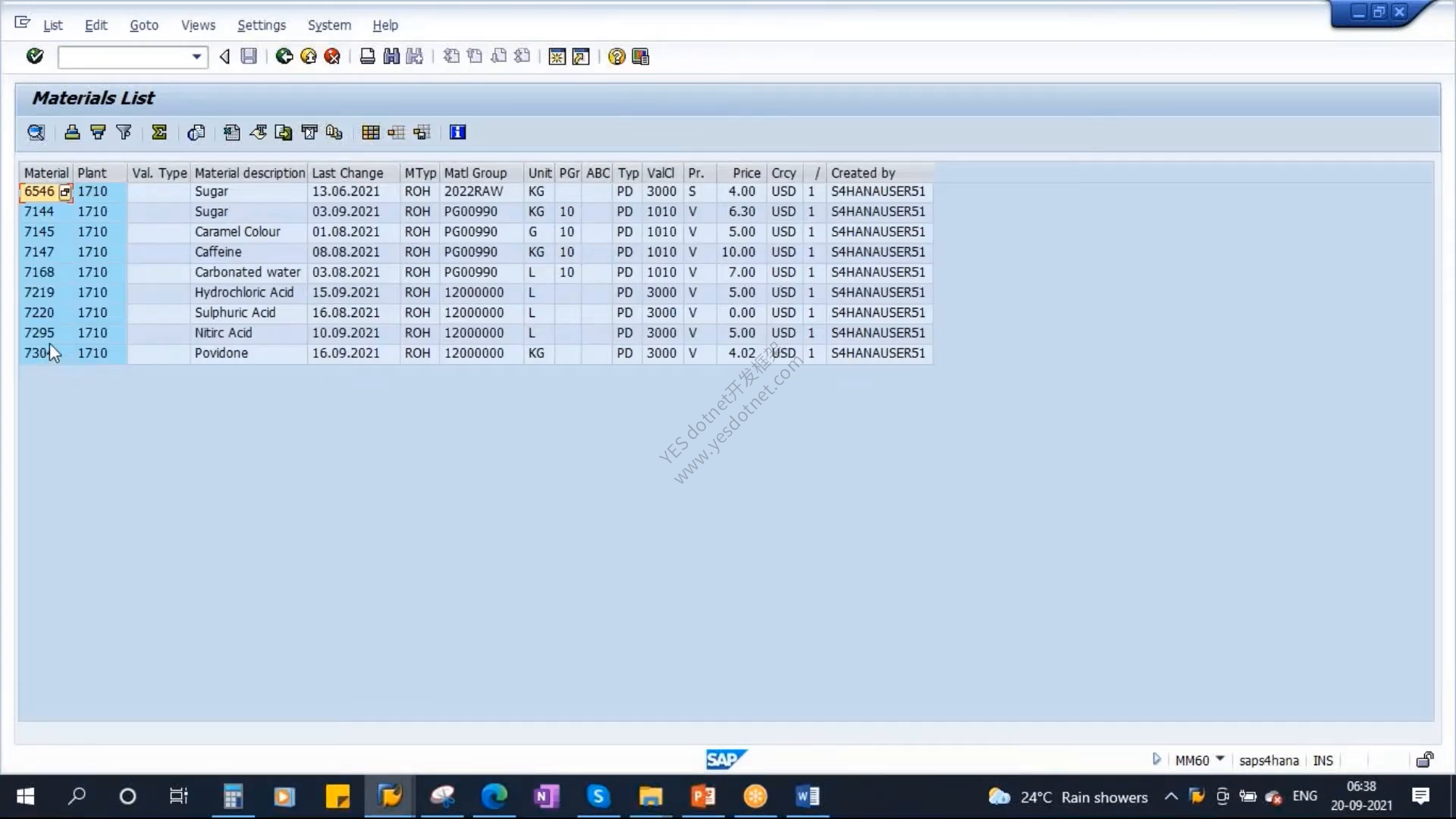Click into the command input field

(124, 57)
